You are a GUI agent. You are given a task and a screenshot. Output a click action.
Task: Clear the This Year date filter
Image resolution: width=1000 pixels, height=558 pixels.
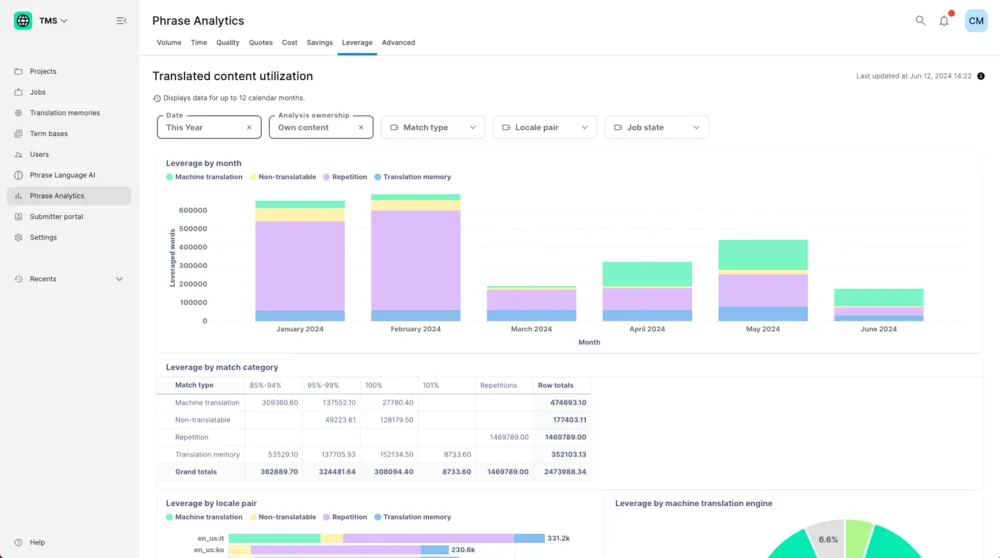[x=249, y=128]
